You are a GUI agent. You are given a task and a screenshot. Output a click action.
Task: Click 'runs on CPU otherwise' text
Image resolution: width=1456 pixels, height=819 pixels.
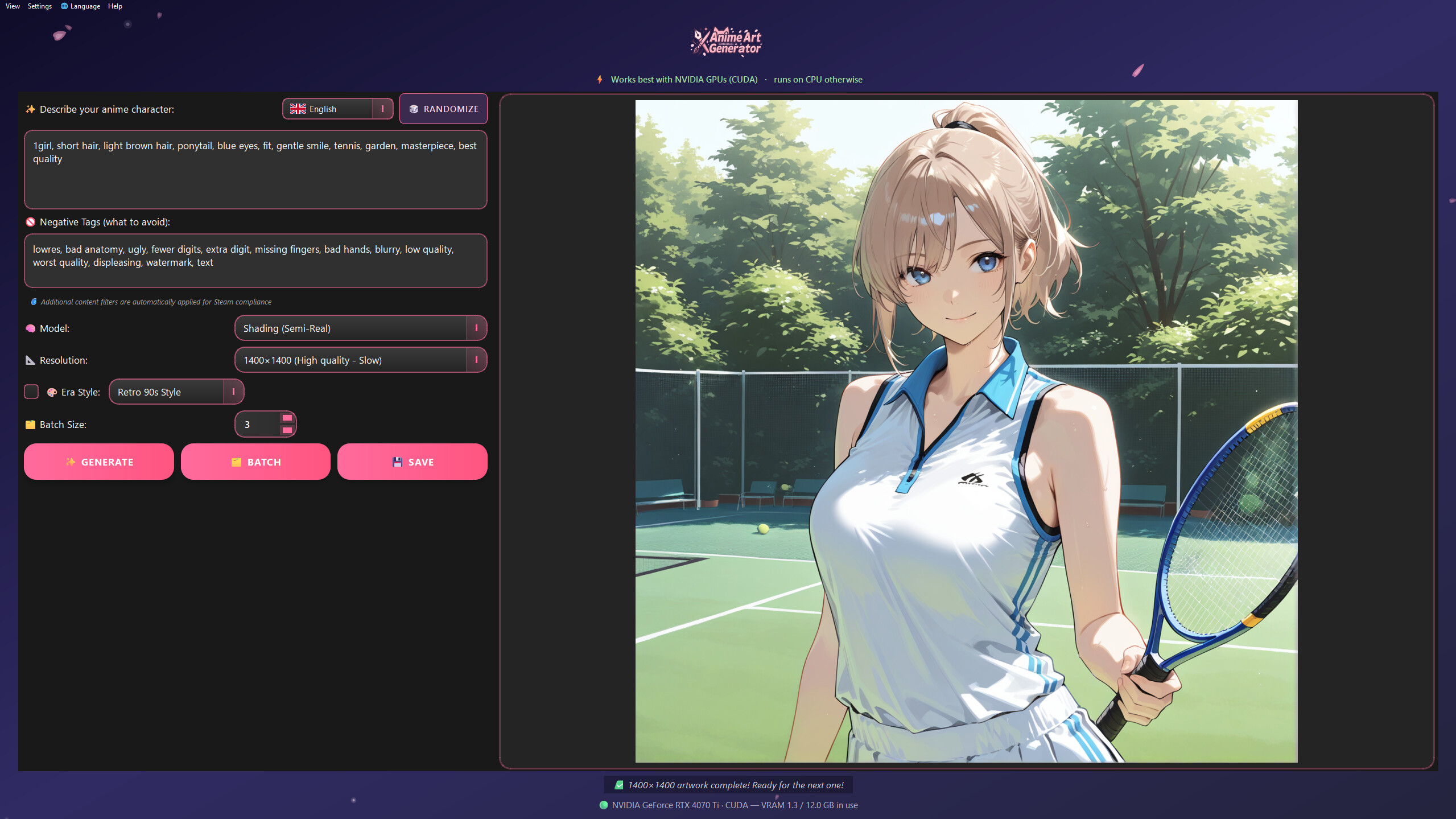pos(818,80)
